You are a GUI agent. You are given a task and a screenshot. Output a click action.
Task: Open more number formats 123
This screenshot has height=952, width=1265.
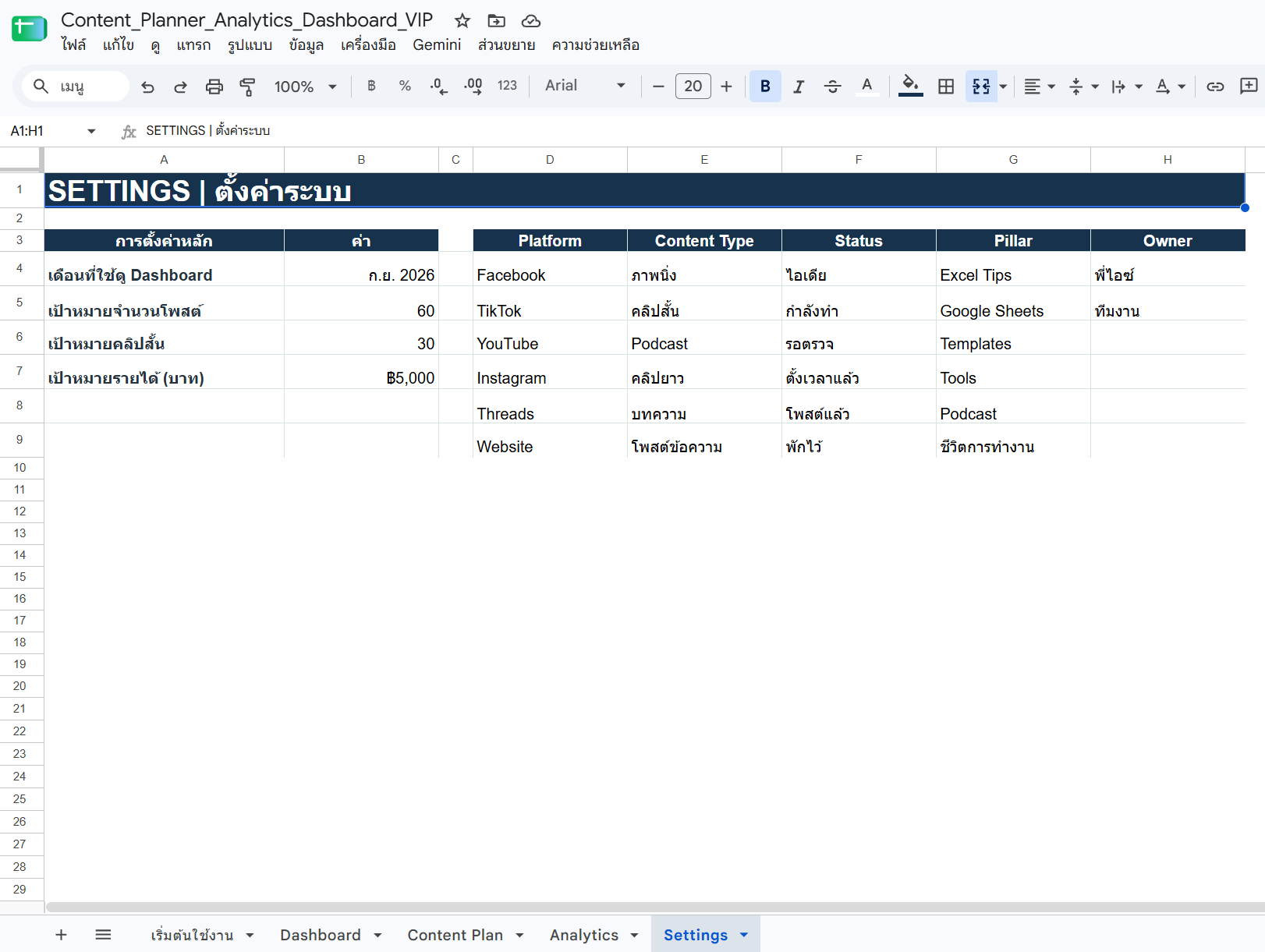pos(507,86)
